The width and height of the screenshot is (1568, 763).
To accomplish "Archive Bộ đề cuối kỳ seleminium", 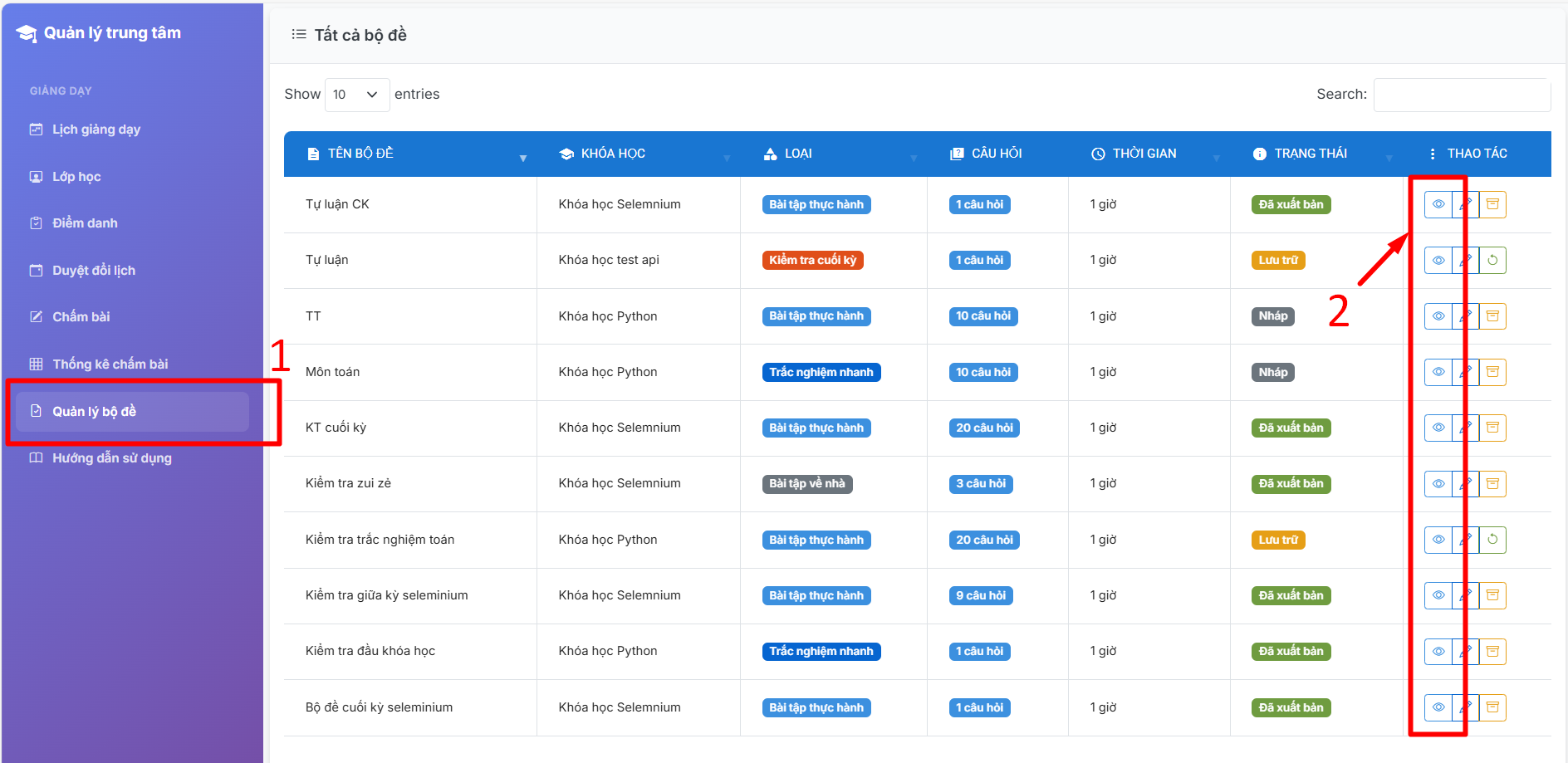I will 1492,707.
